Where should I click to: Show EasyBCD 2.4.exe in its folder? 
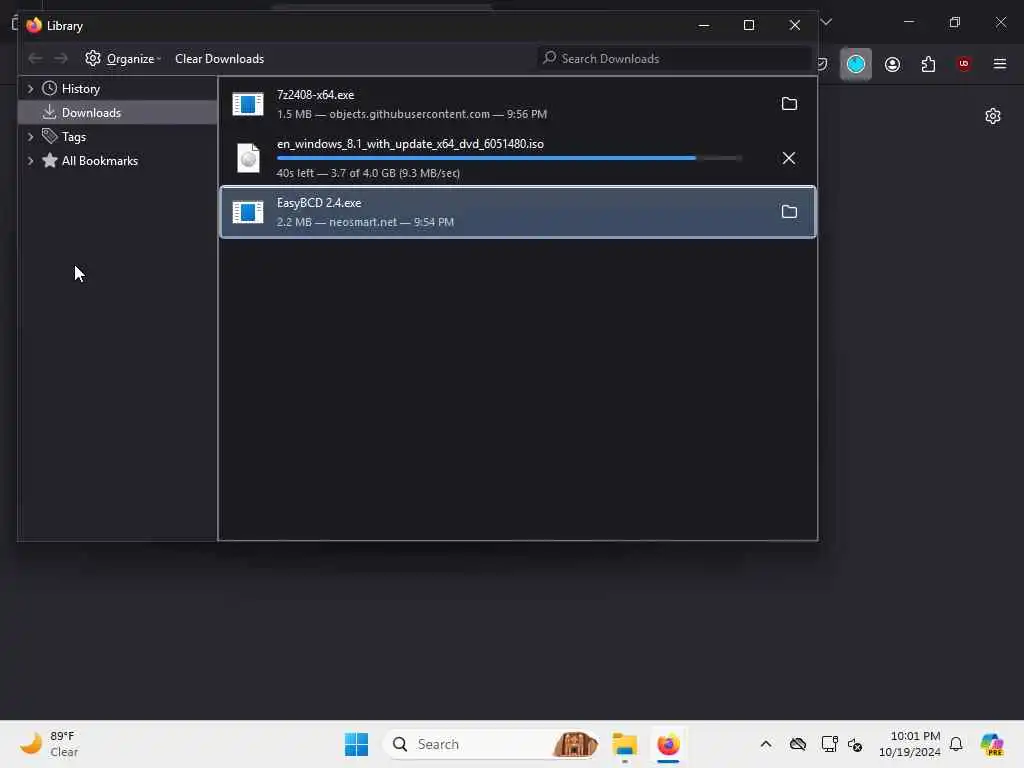pos(789,212)
